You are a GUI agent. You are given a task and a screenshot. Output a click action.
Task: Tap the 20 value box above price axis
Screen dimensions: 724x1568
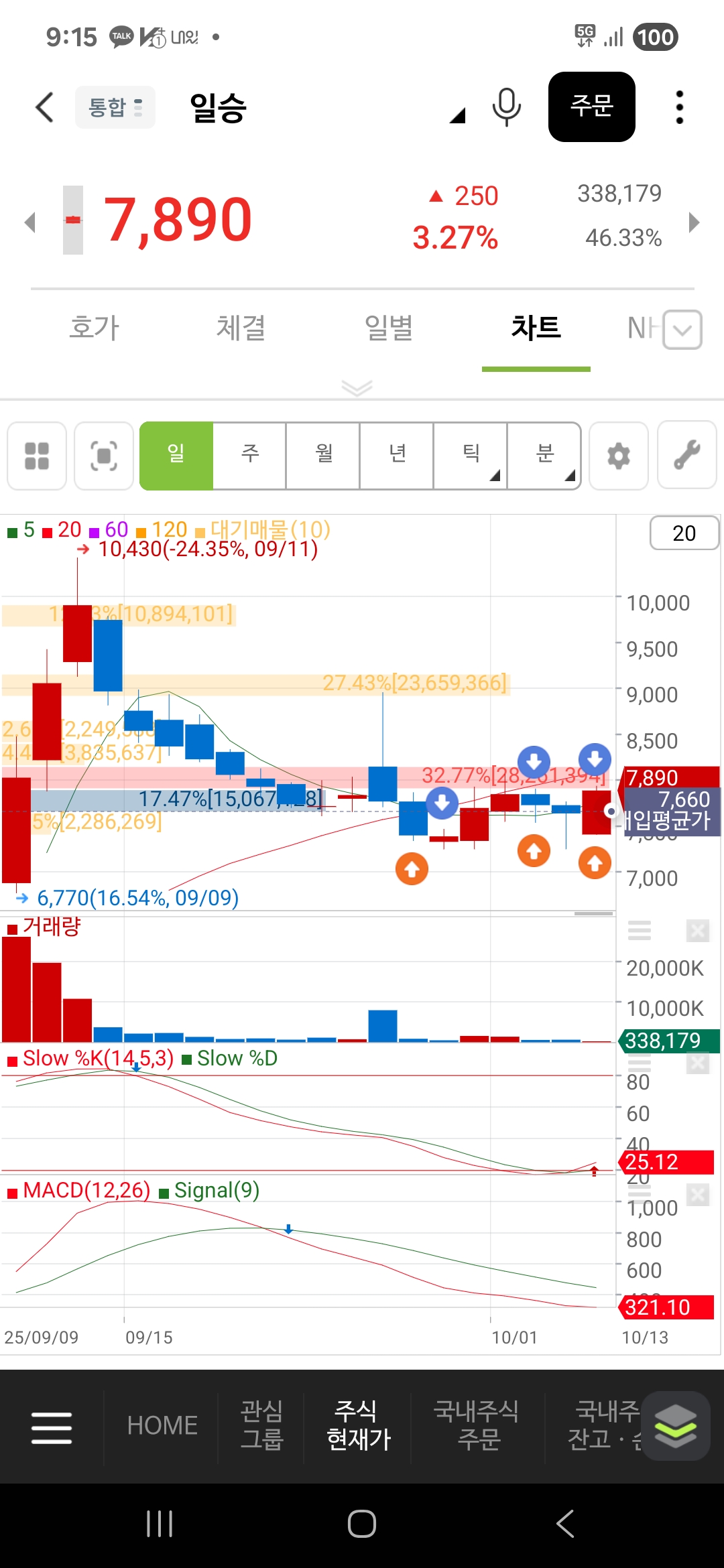(684, 533)
